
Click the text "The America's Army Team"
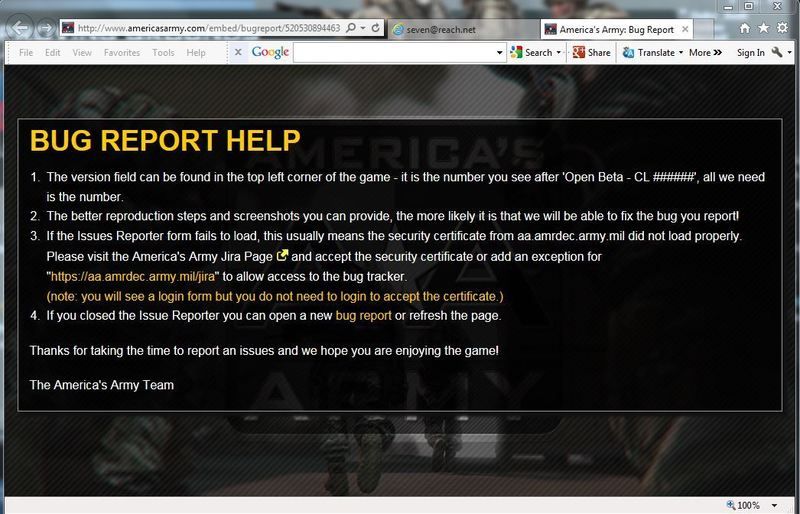pyautogui.click(x=102, y=385)
